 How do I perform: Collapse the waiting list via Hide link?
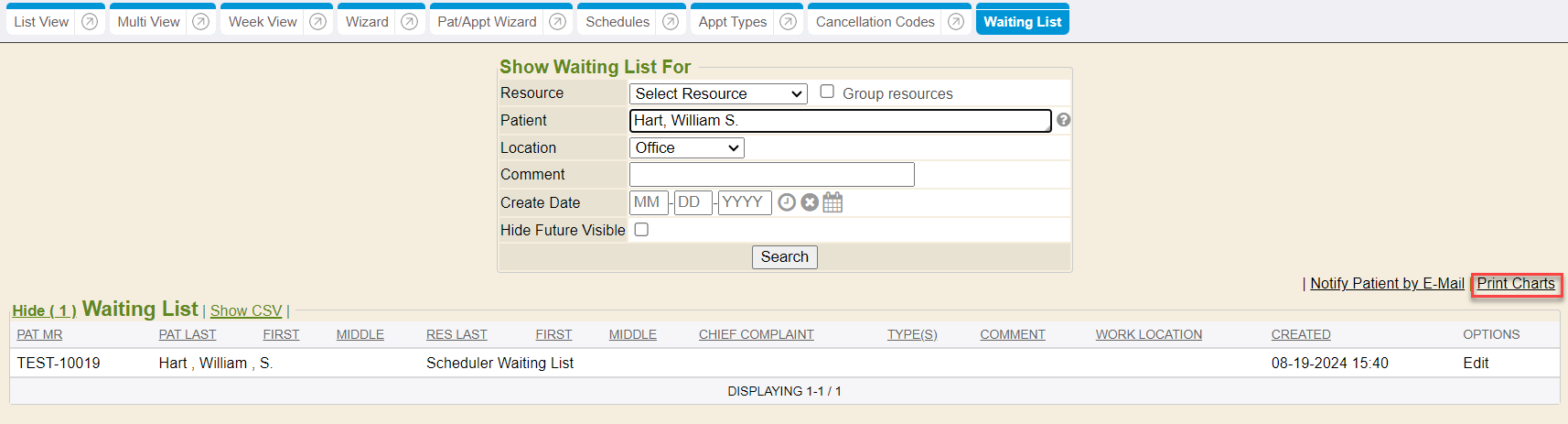pos(44,311)
